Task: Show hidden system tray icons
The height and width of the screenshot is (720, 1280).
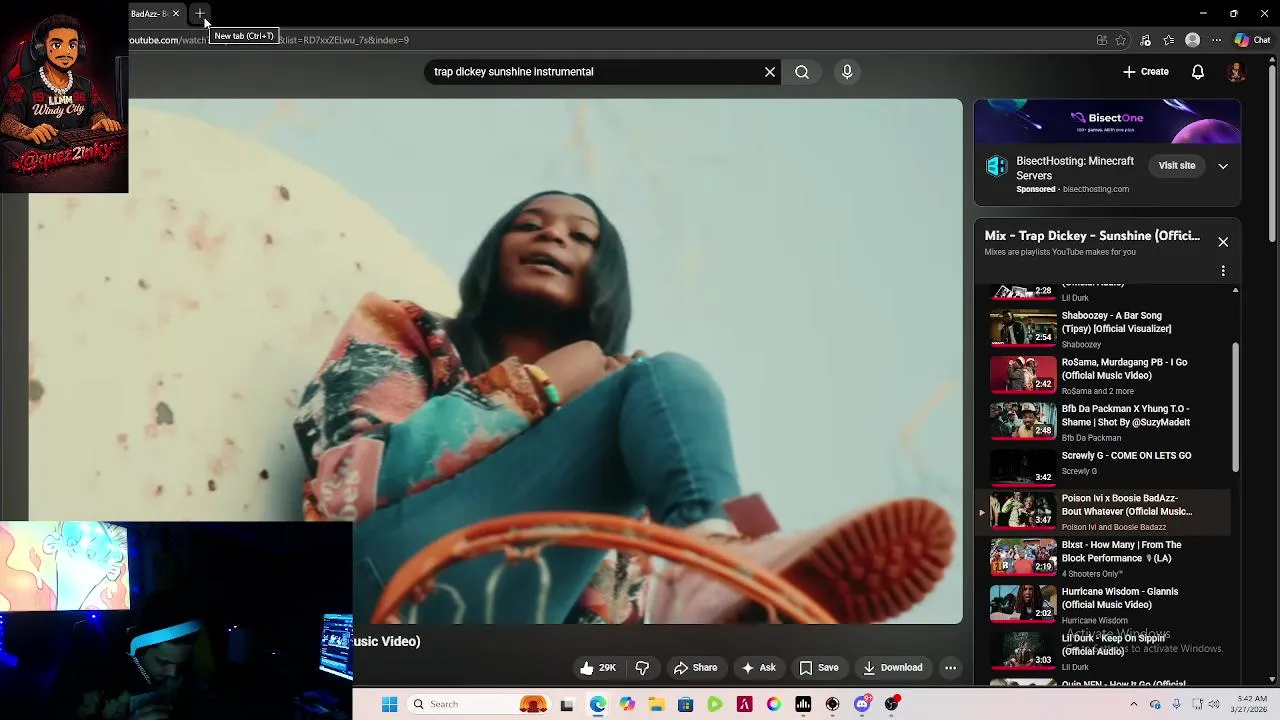Action: tap(1133, 704)
